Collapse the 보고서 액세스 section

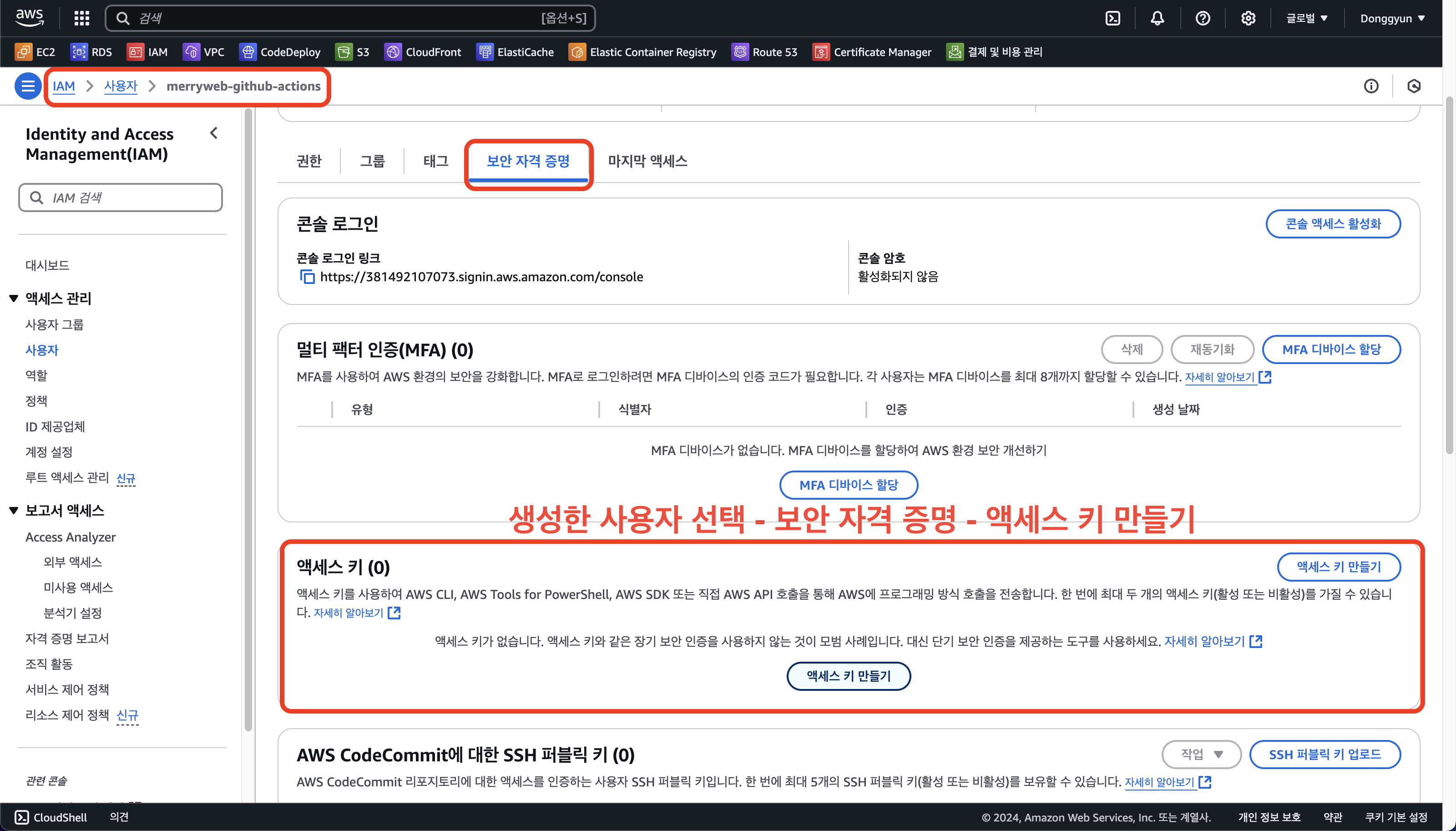pos(14,511)
